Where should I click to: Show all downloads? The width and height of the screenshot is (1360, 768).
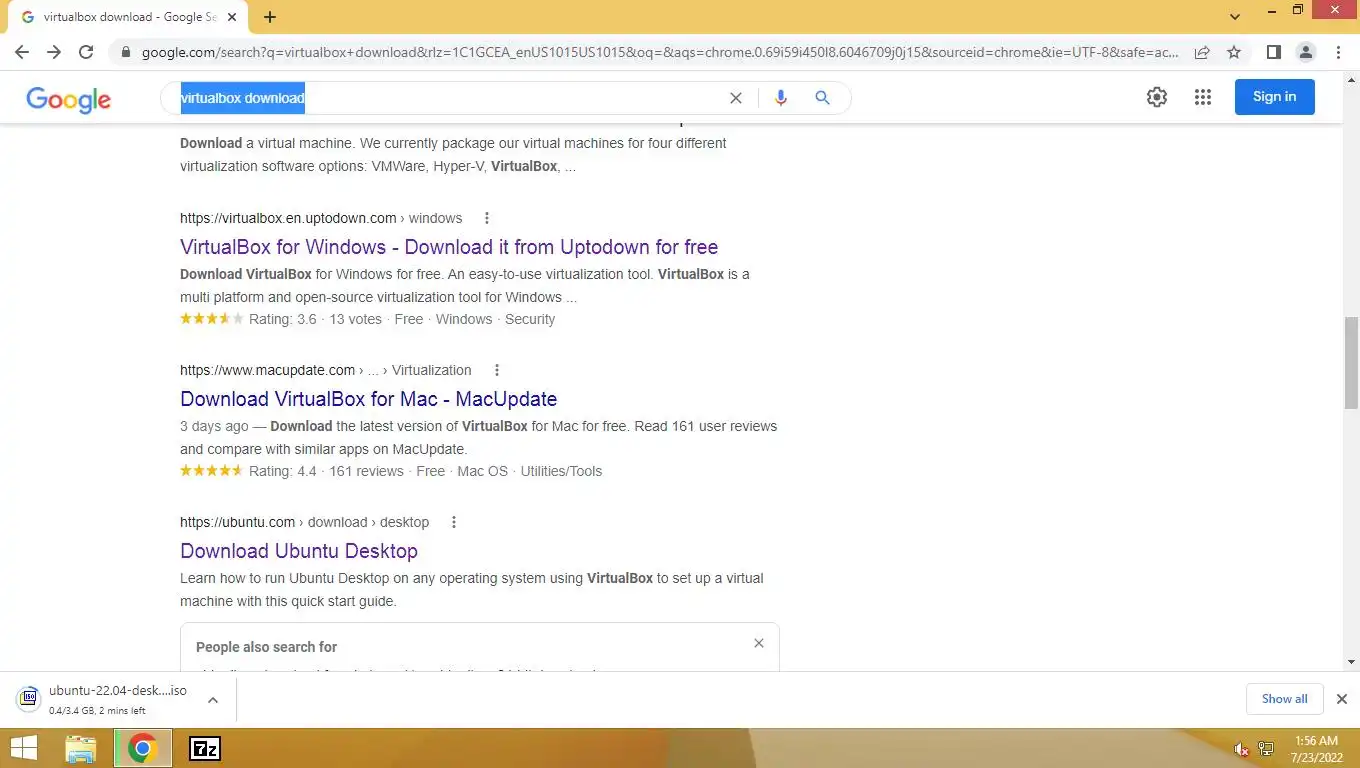(x=1284, y=699)
